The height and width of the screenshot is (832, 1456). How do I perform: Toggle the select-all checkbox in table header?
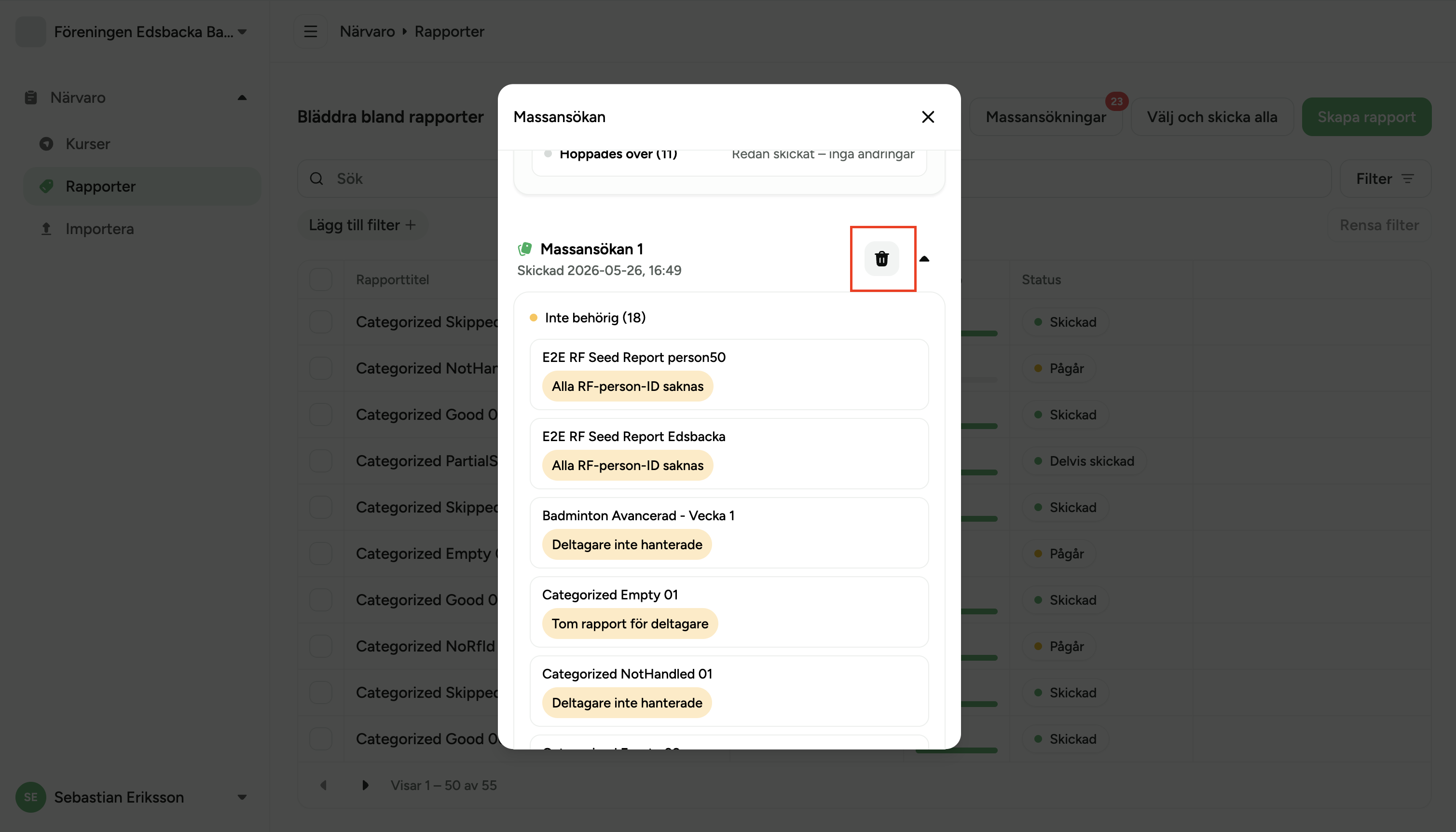(320, 279)
